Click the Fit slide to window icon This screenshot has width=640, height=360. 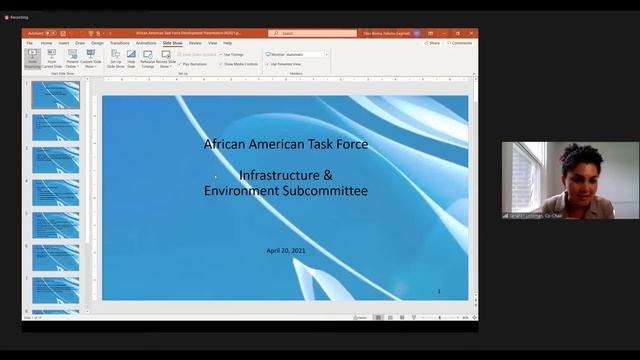pos(474,317)
